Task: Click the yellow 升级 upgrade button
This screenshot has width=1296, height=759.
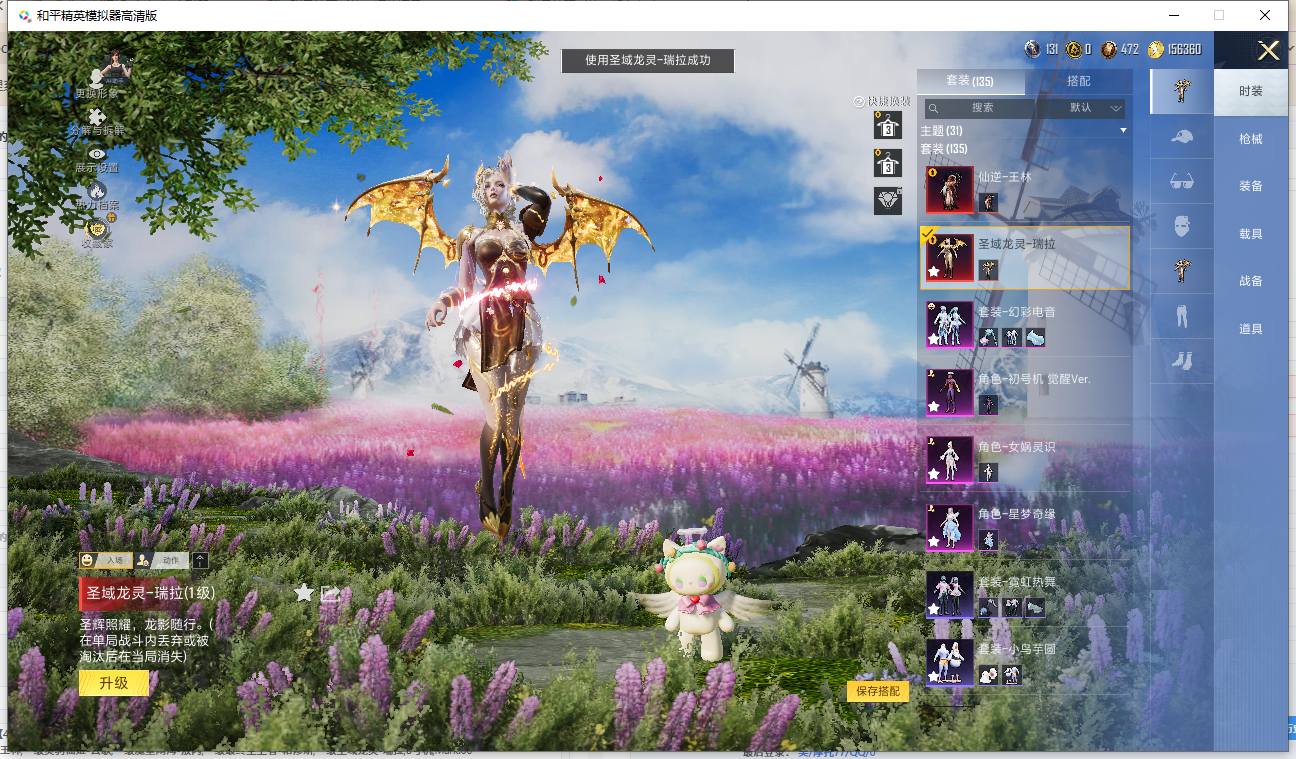Action: pyautogui.click(x=114, y=683)
